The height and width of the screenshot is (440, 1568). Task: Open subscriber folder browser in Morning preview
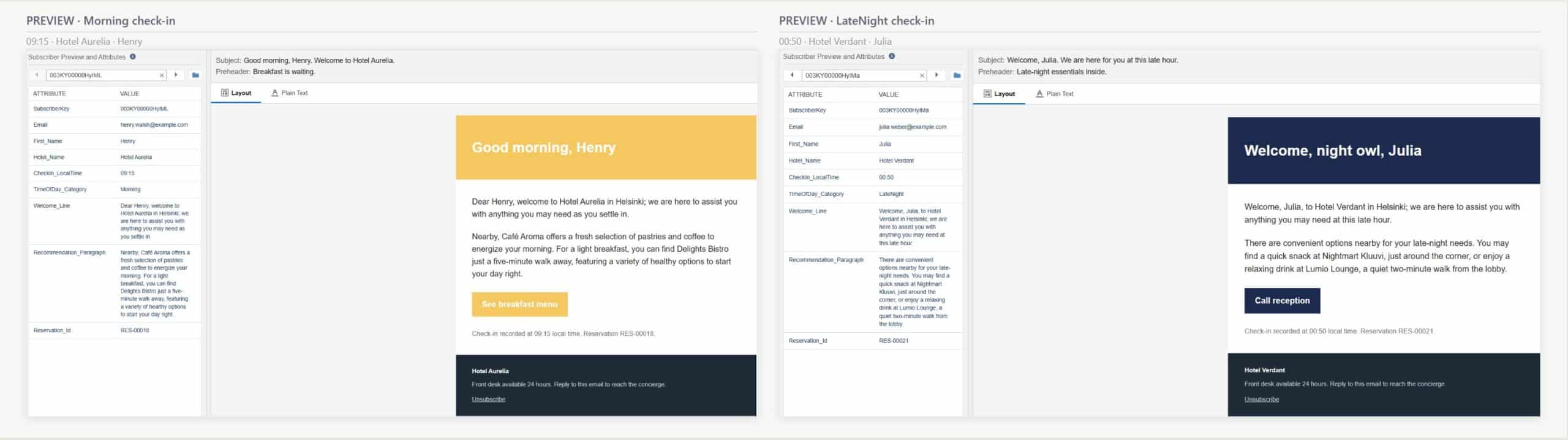point(195,75)
